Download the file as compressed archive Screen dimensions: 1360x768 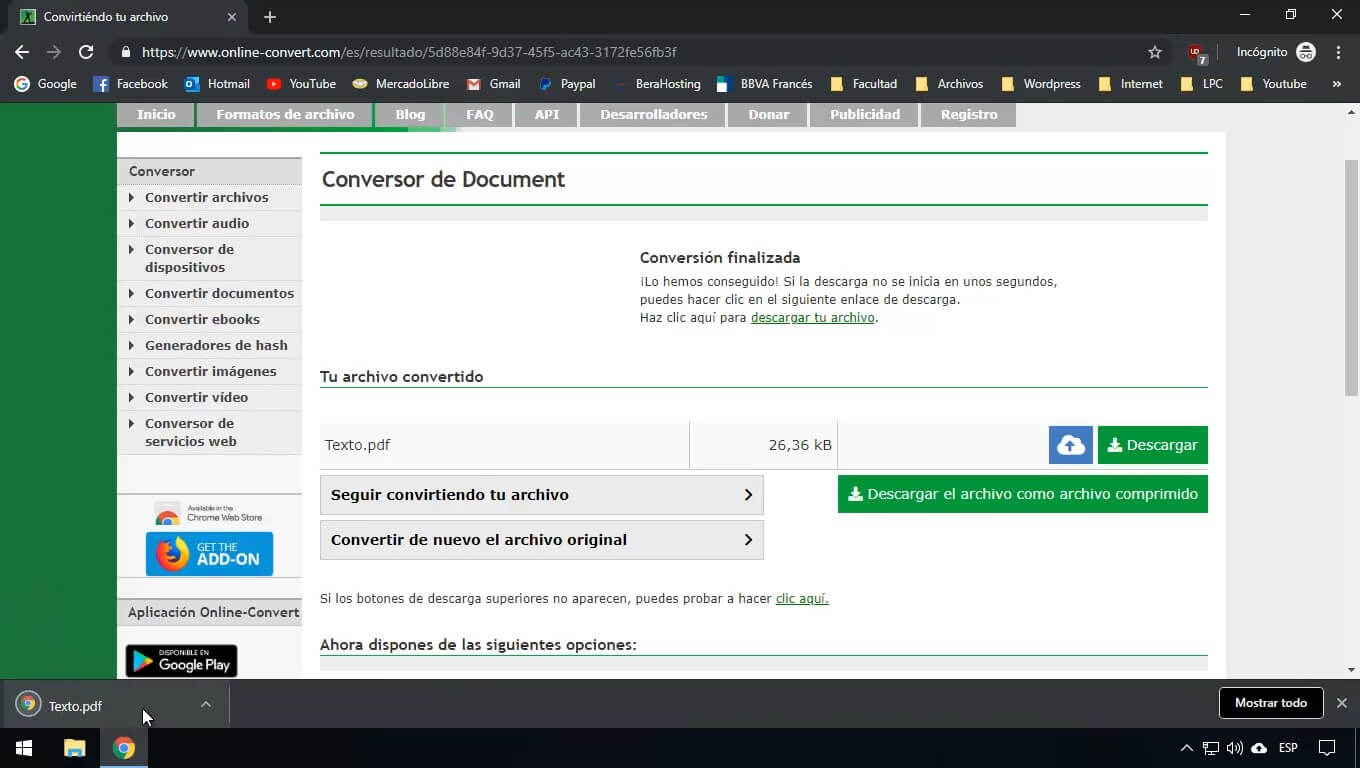point(1022,494)
